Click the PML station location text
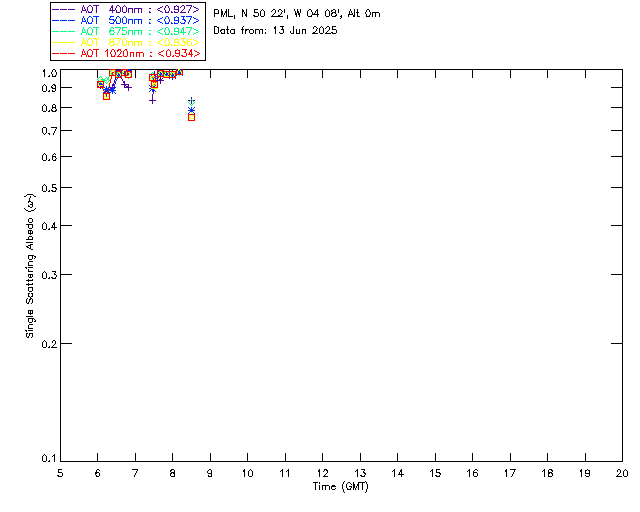Screen dimensions: 640x512 click(297, 14)
